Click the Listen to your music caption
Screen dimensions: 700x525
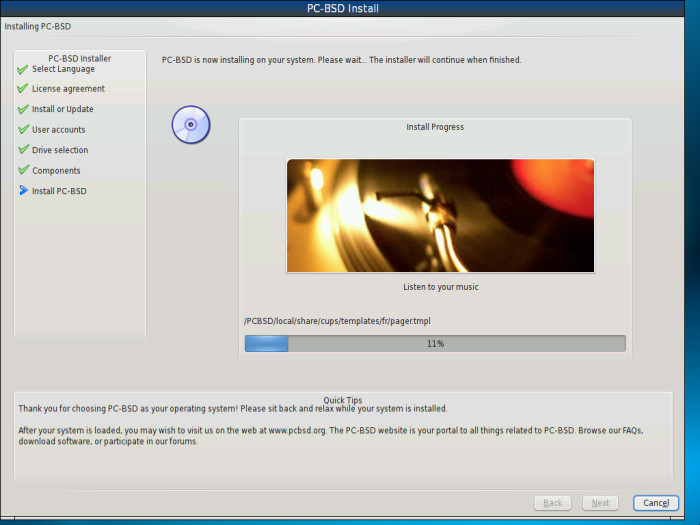coord(441,287)
